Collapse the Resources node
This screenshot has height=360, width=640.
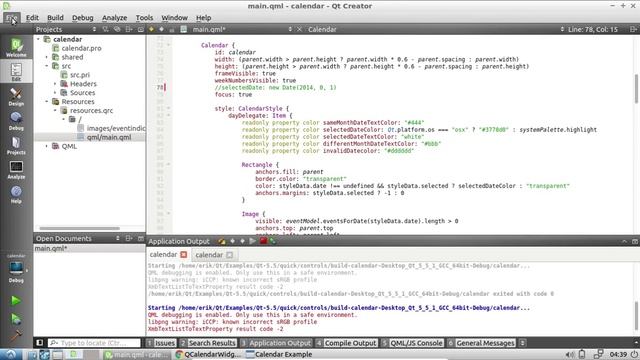(x=47, y=102)
